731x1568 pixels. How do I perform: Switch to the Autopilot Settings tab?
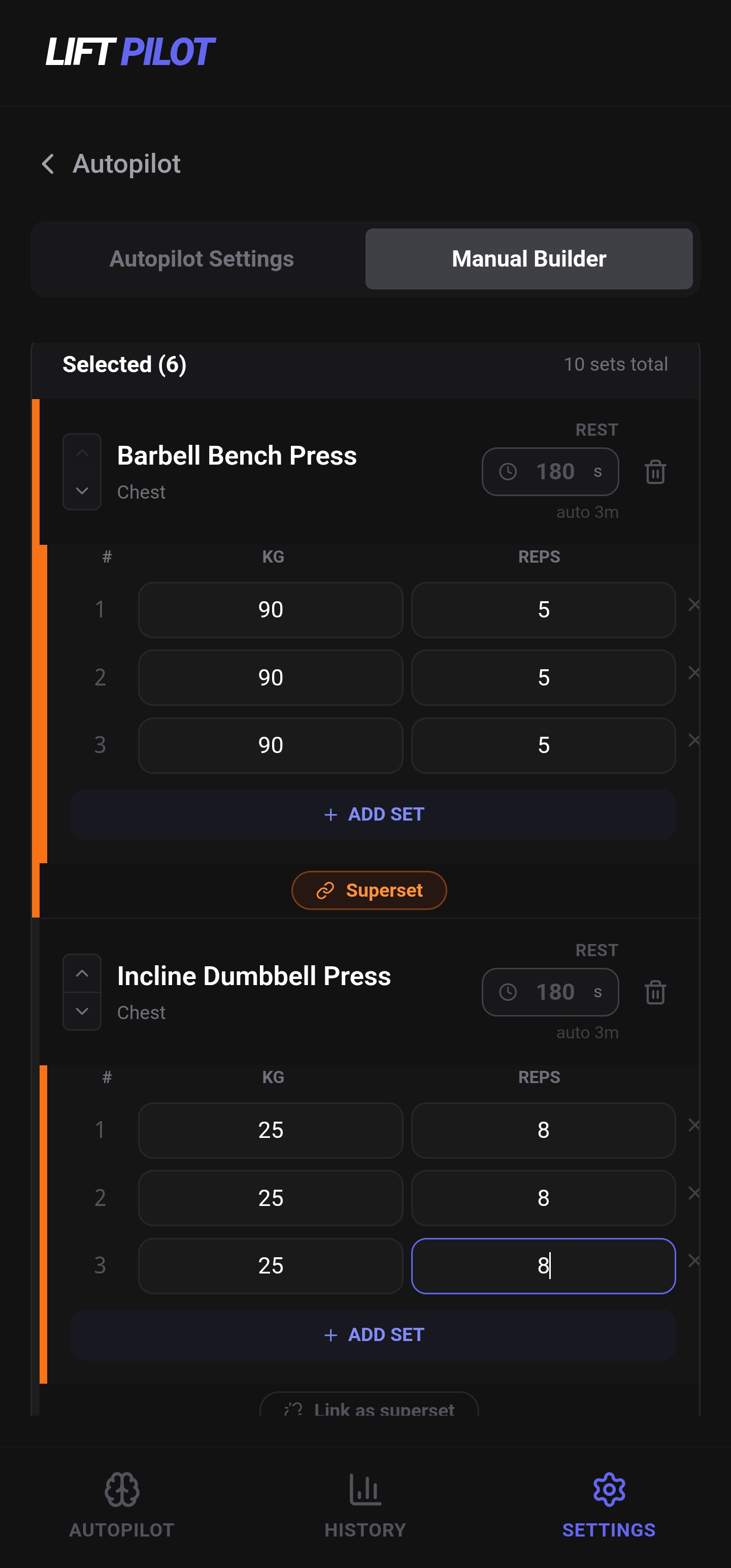coord(201,258)
